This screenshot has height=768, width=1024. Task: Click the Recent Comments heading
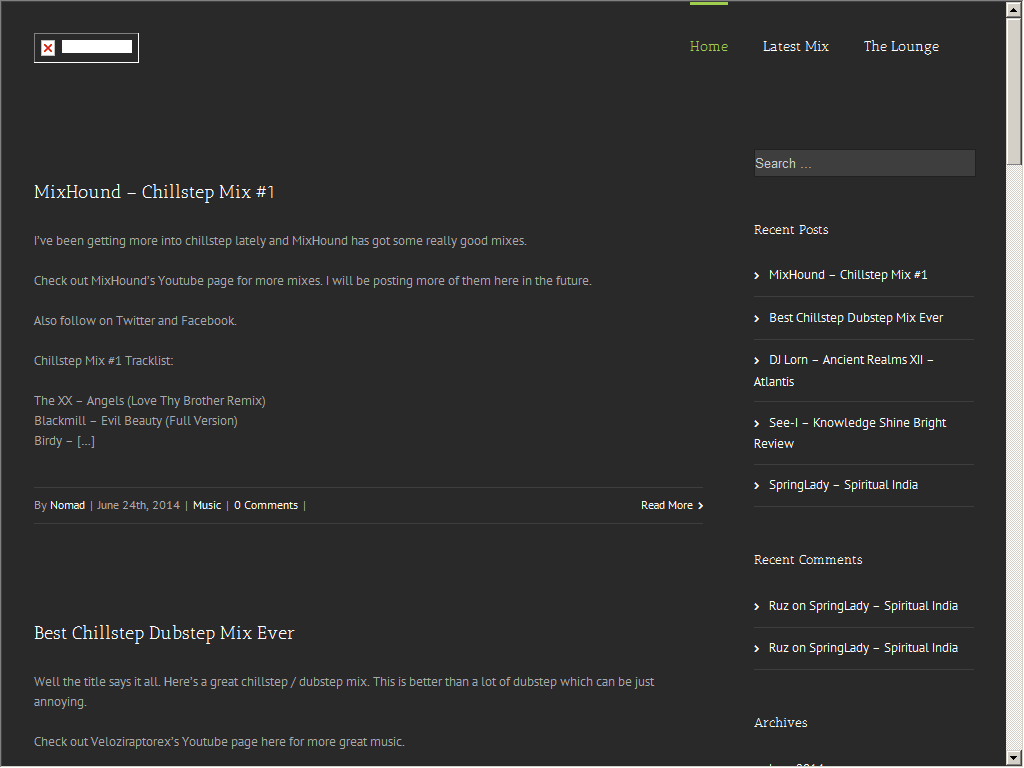808,560
